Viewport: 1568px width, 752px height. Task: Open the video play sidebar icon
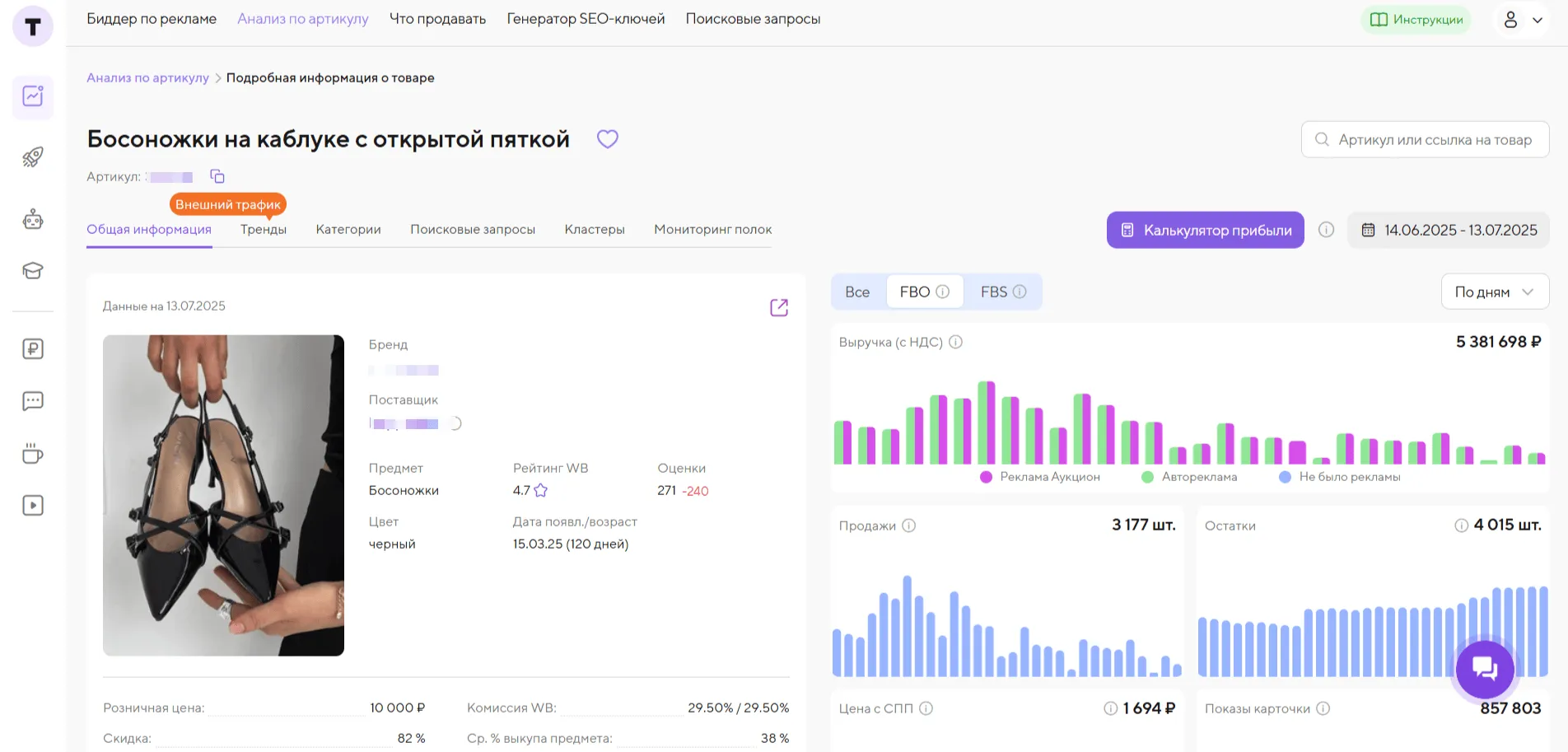tap(33, 506)
